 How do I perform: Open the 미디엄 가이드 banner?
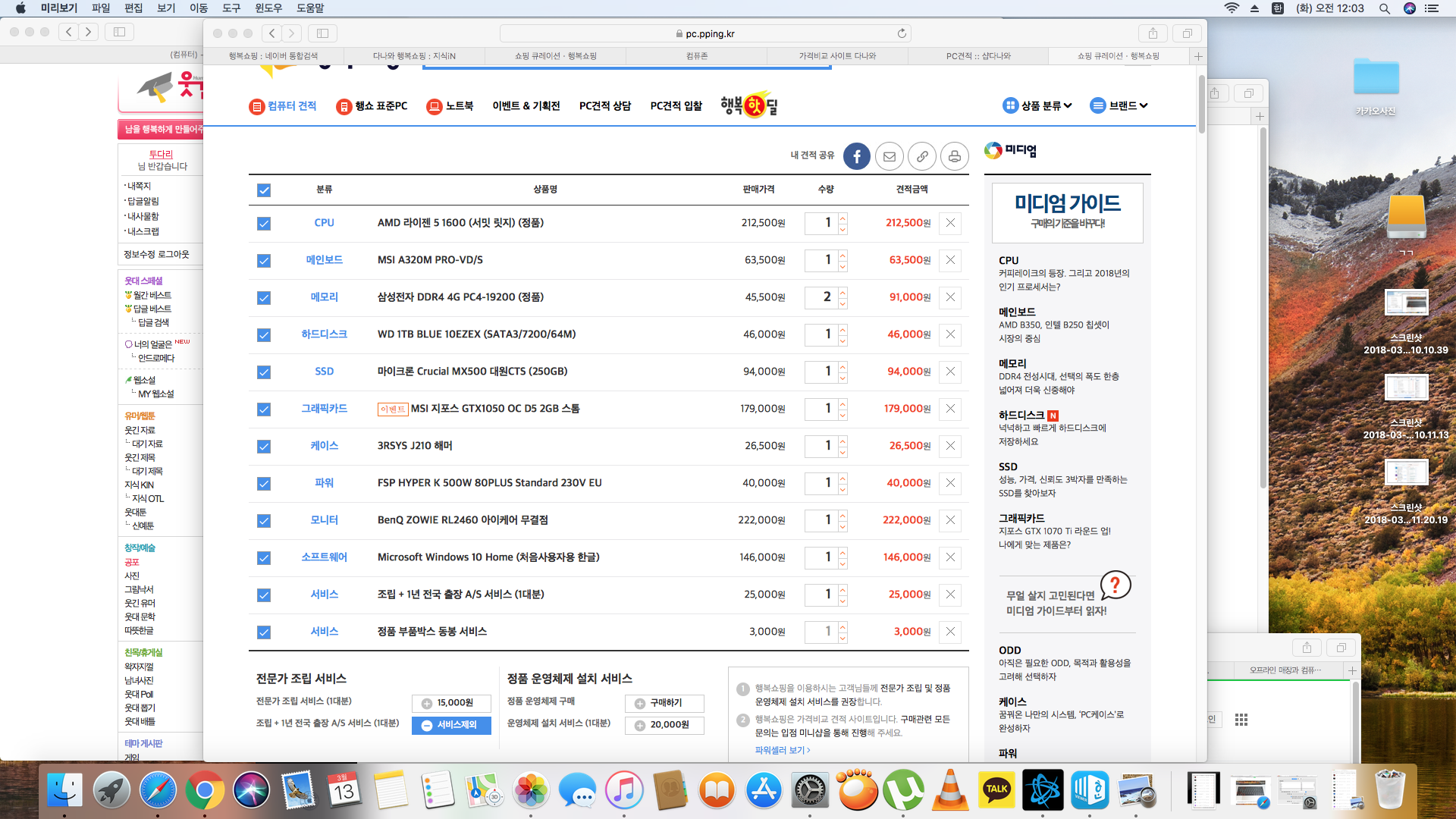tap(1067, 212)
